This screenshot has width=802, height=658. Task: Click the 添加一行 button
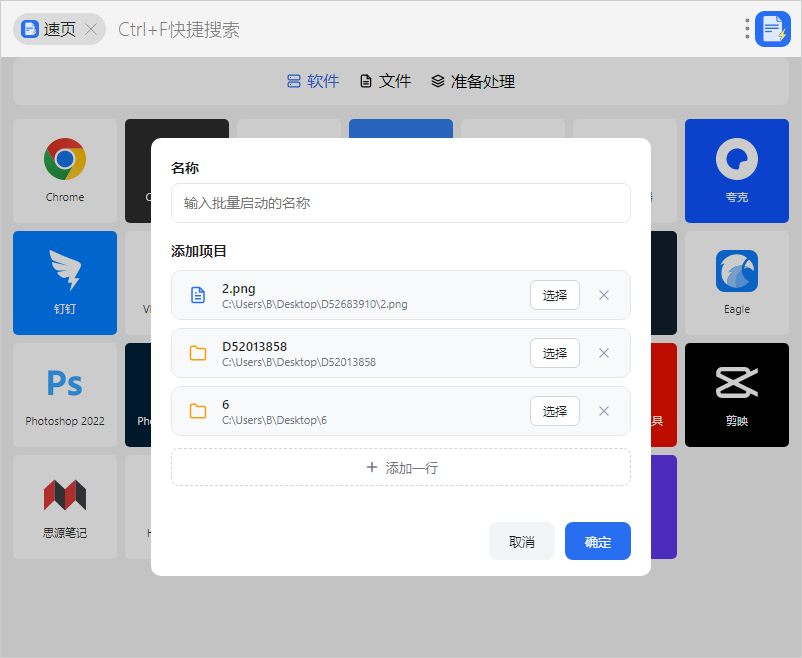(400, 467)
